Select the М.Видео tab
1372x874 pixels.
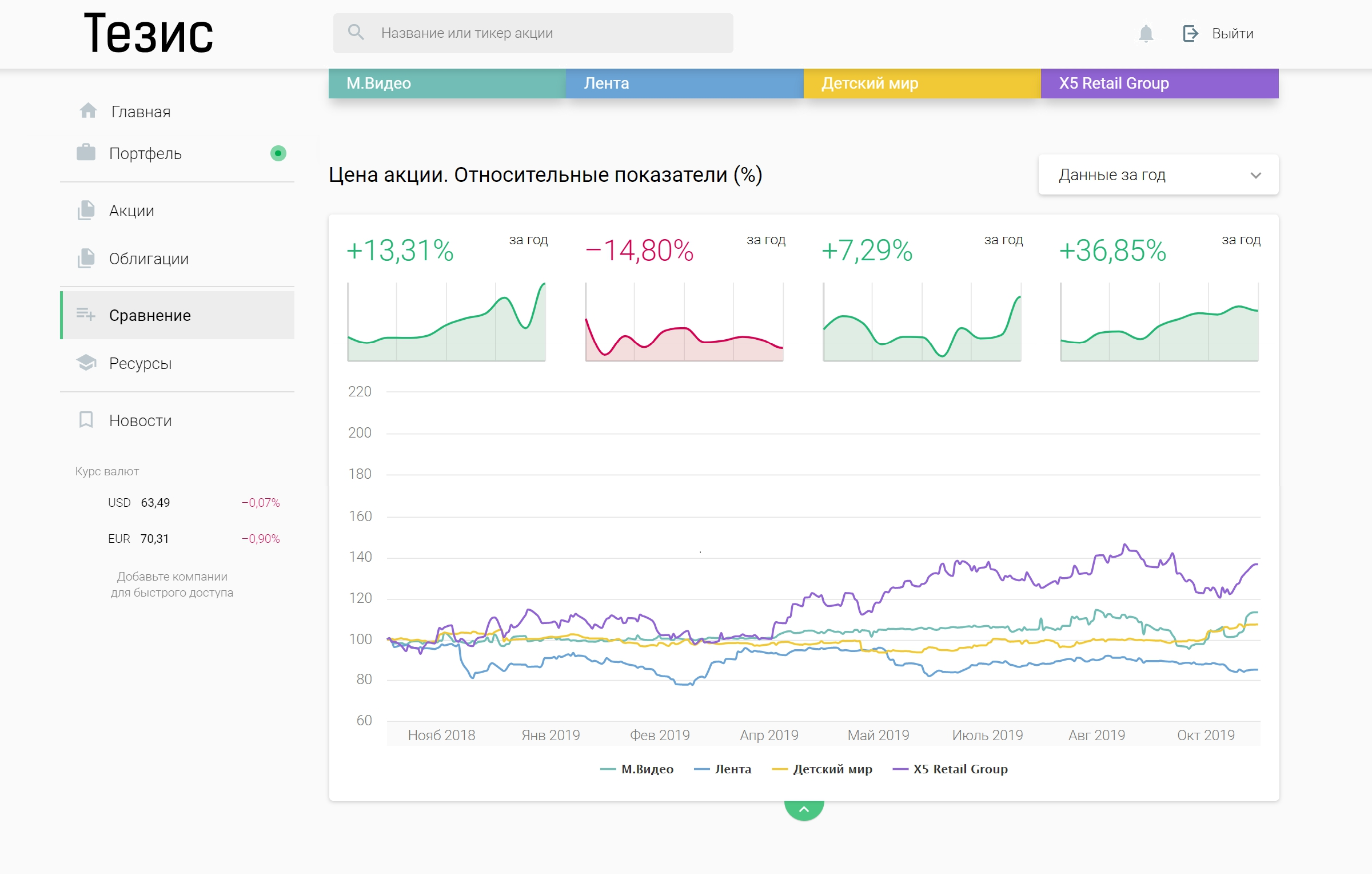pyautogui.click(x=447, y=84)
